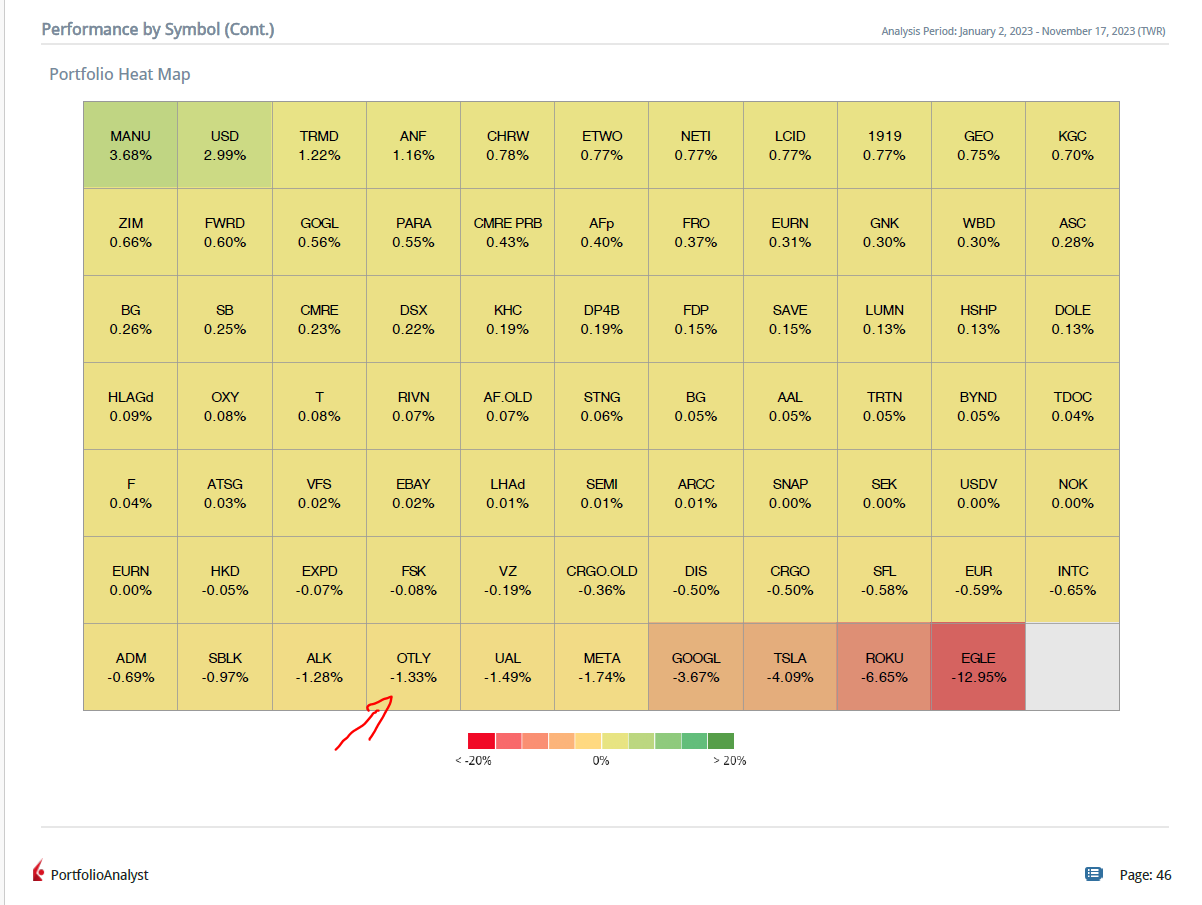Select the GOGL 0.56% cell

point(319,232)
